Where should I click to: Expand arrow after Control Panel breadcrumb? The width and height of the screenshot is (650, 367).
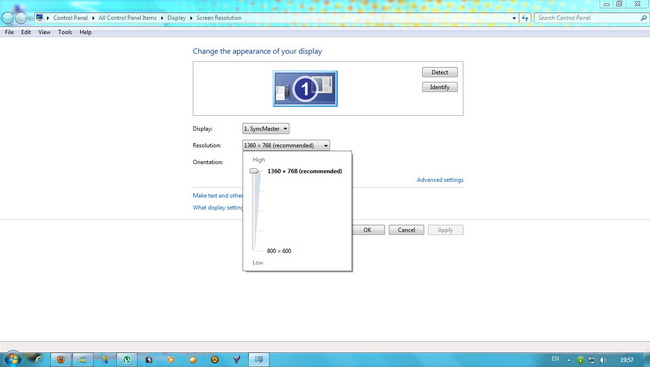pyautogui.click(x=93, y=18)
